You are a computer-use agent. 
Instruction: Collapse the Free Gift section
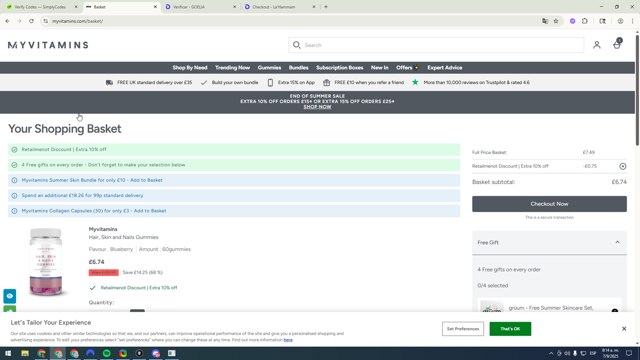(617, 242)
